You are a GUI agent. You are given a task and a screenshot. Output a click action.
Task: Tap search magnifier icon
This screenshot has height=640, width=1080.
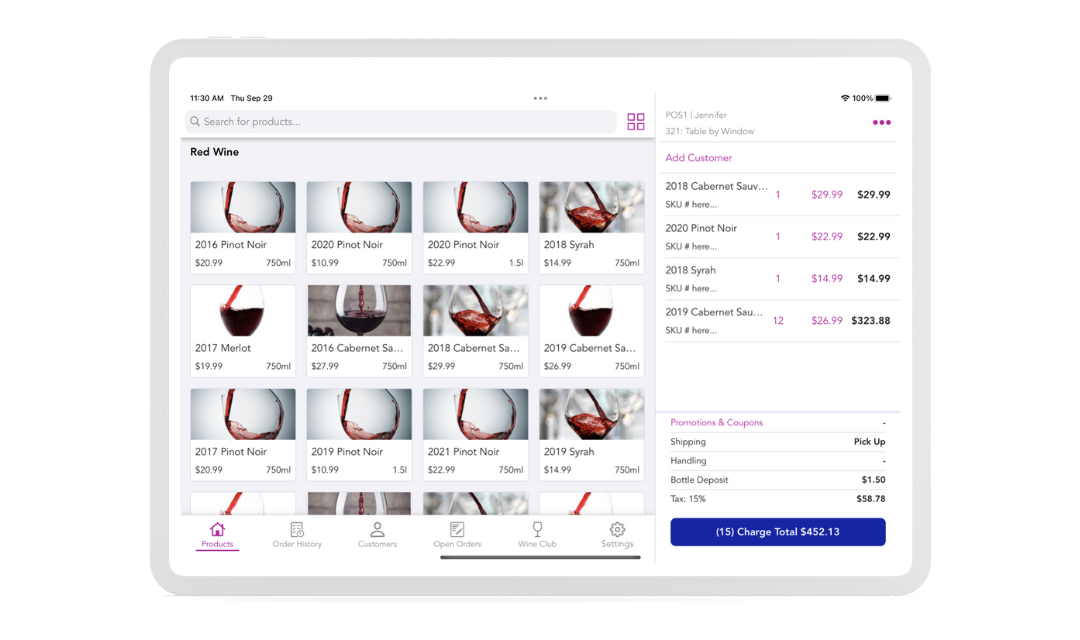[x=195, y=122]
